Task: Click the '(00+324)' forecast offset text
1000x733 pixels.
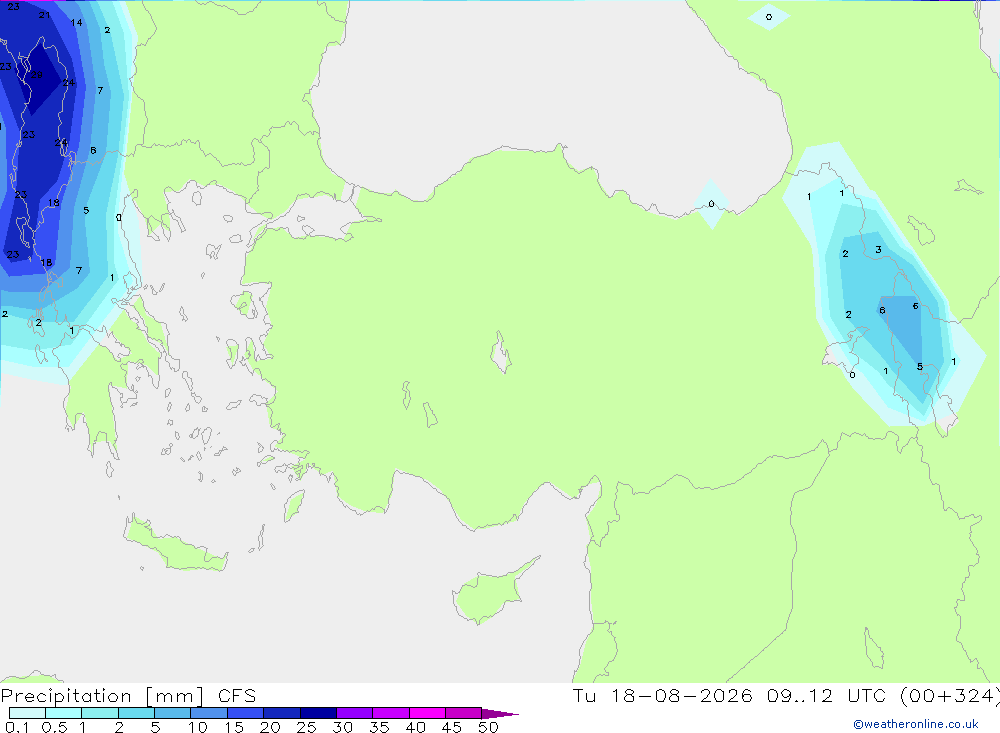Action: point(949,695)
